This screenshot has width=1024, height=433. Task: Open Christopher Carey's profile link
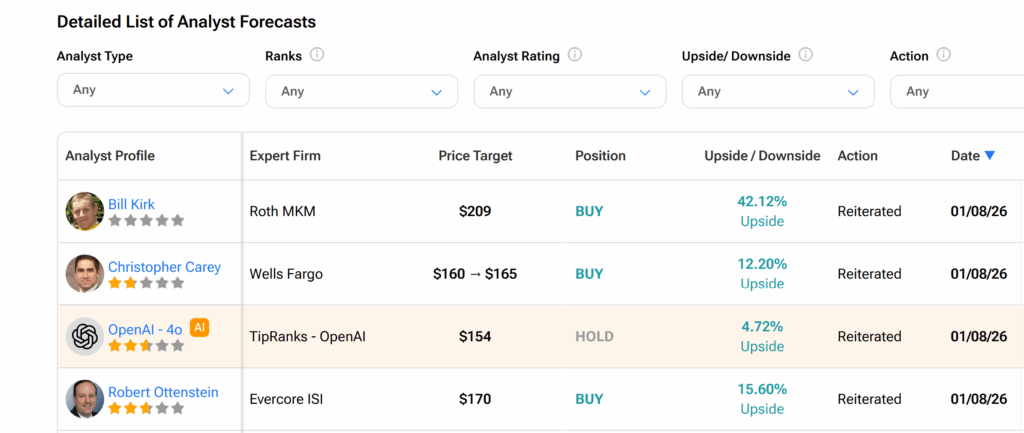[164, 267]
